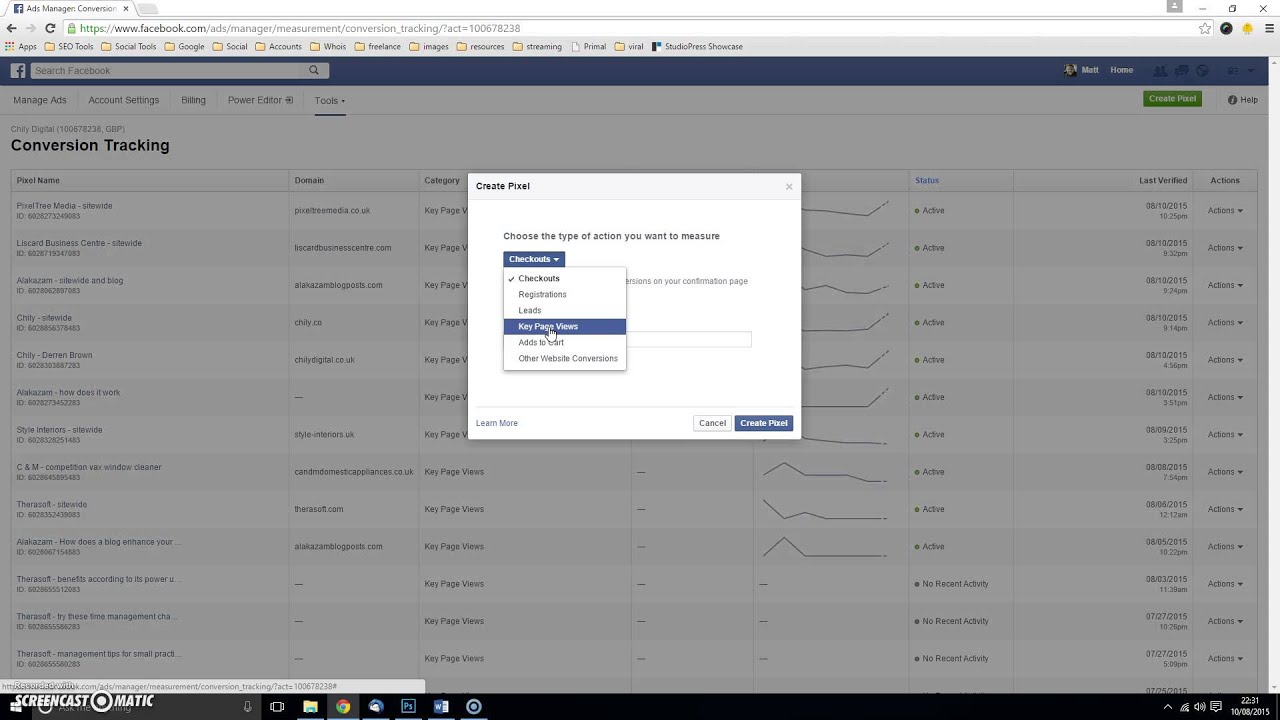
Task: Open the notifications globe icon
Action: (x=1203, y=71)
